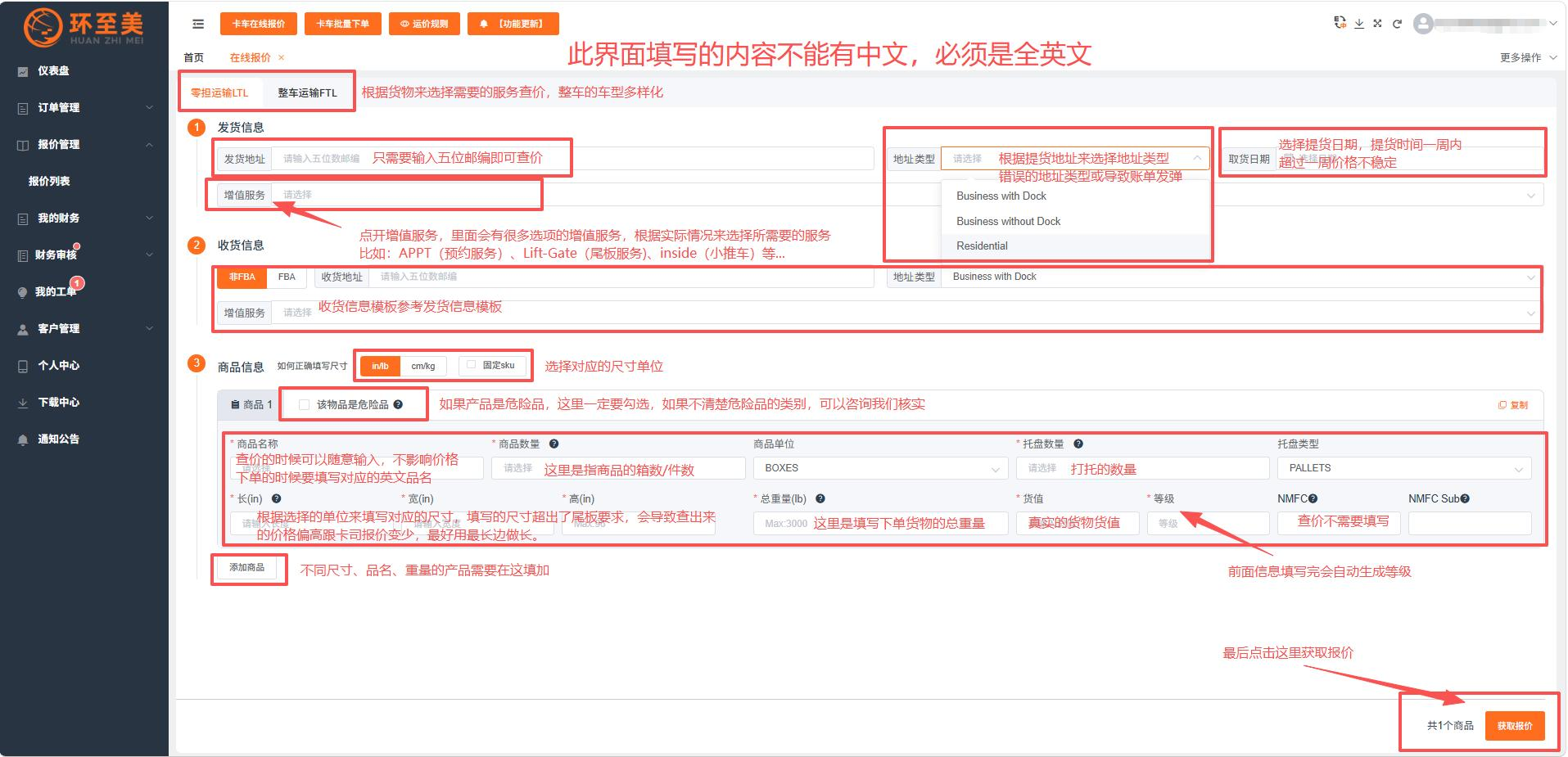The image size is (1568, 757).
Task: Switch to 零担运输LTL tab
Action: [219, 92]
